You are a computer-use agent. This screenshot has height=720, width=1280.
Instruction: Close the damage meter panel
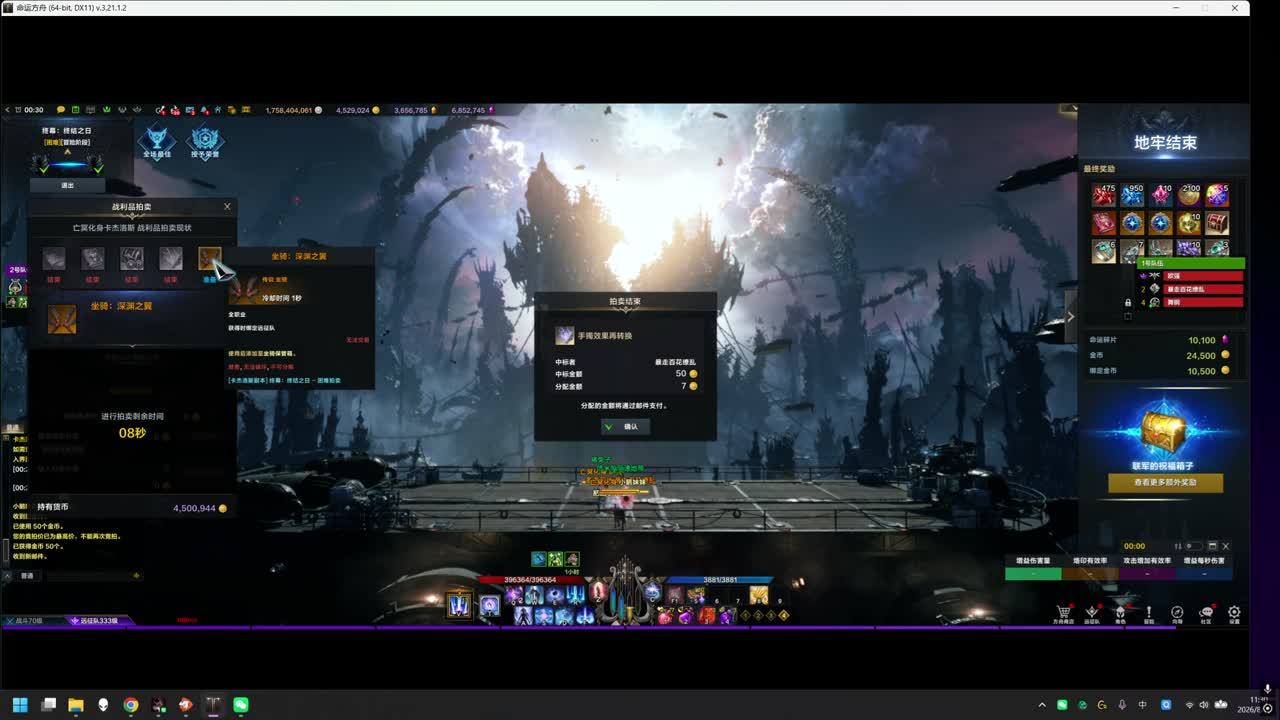coord(1226,546)
